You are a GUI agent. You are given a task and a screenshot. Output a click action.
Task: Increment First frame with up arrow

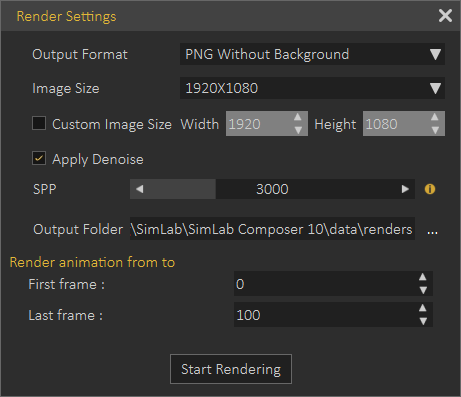(423, 277)
